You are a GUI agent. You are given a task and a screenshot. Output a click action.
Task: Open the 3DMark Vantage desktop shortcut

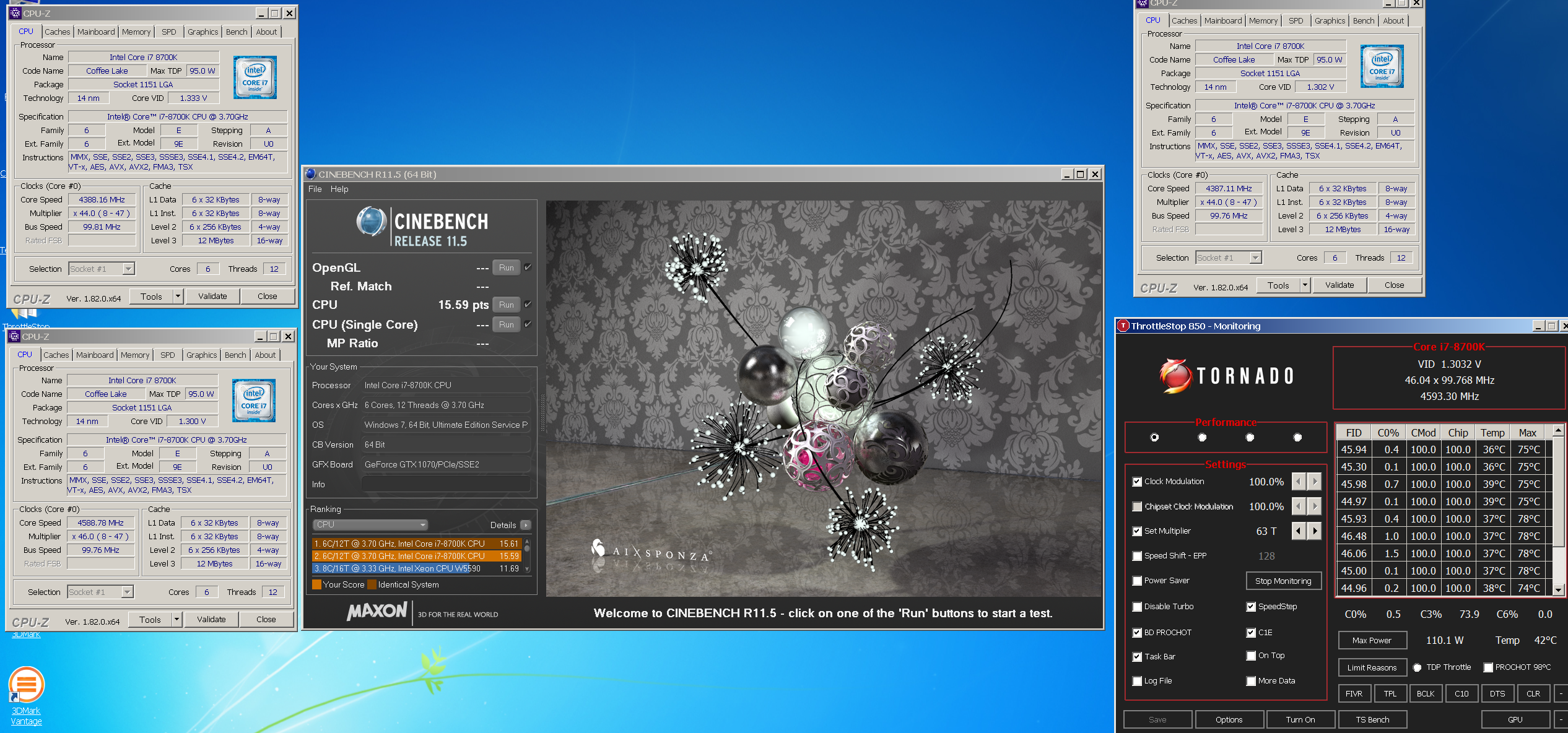[x=26, y=696]
